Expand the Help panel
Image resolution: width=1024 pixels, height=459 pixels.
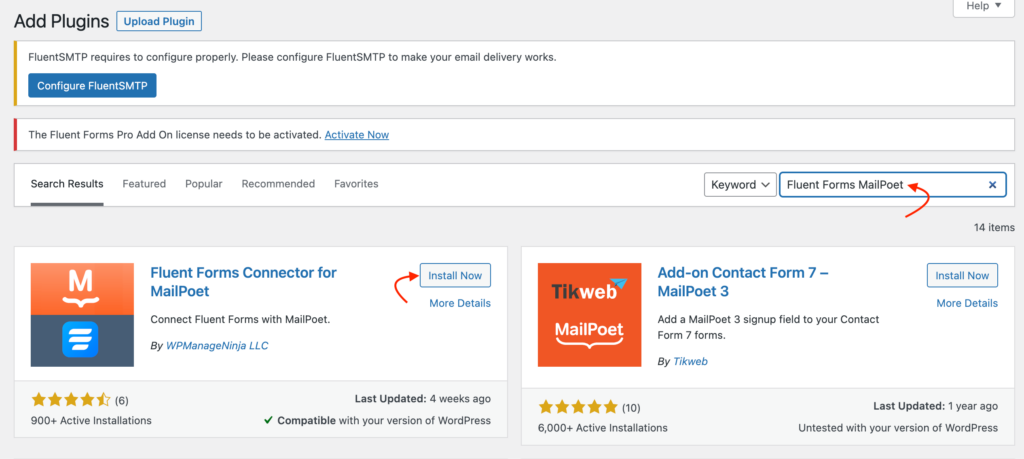coord(984,6)
